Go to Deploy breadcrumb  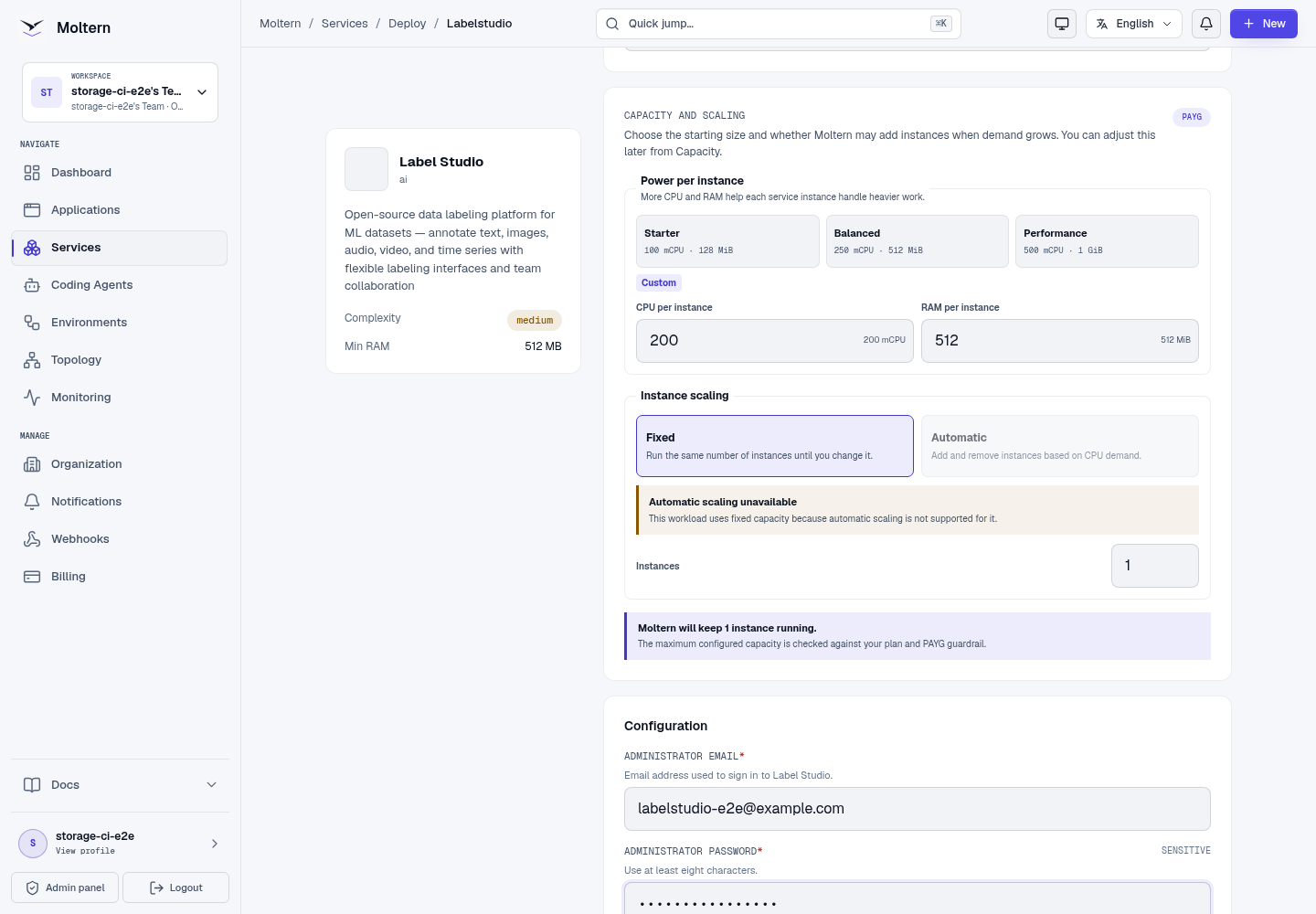[407, 24]
